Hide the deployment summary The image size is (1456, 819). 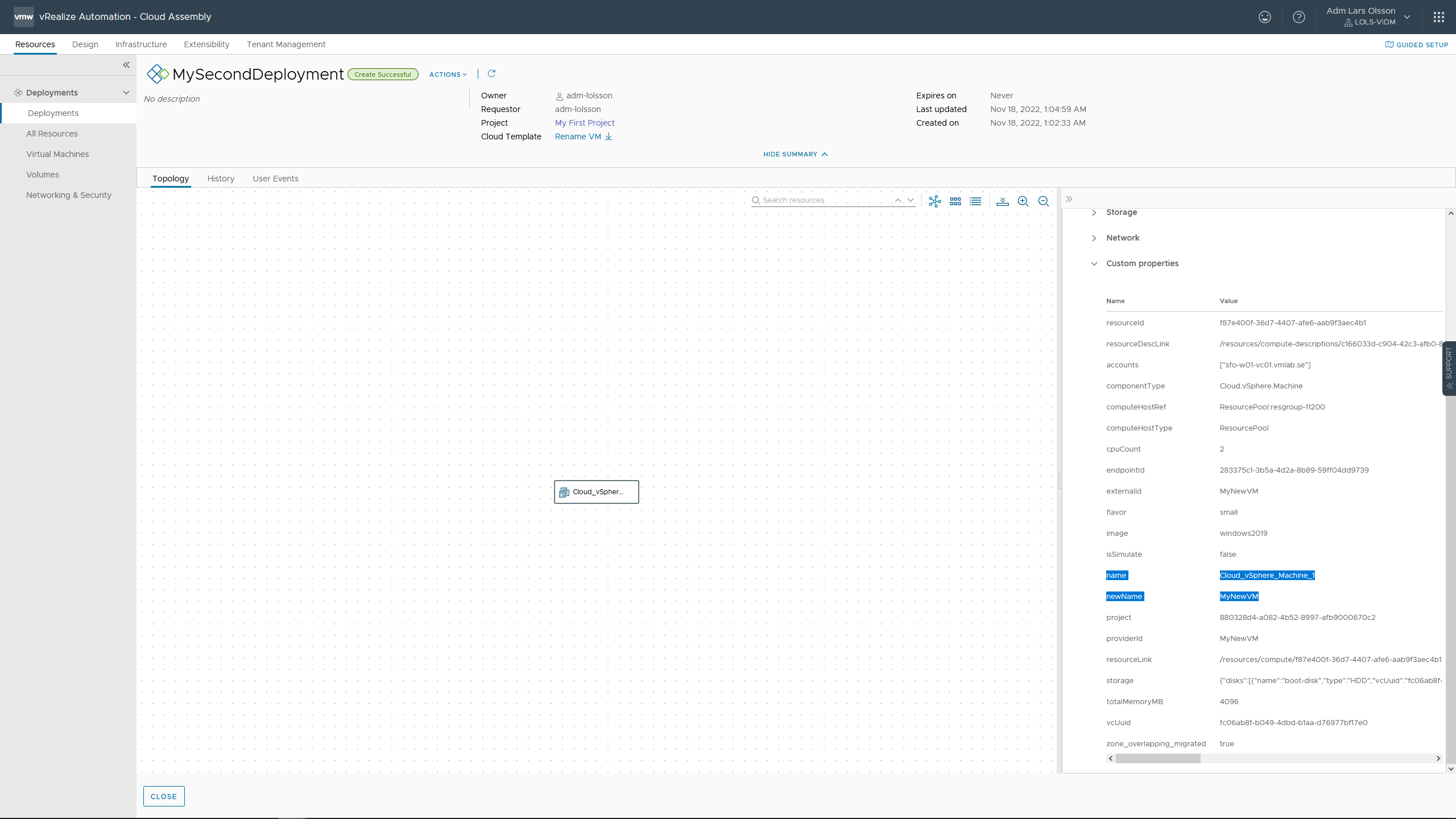pos(795,154)
